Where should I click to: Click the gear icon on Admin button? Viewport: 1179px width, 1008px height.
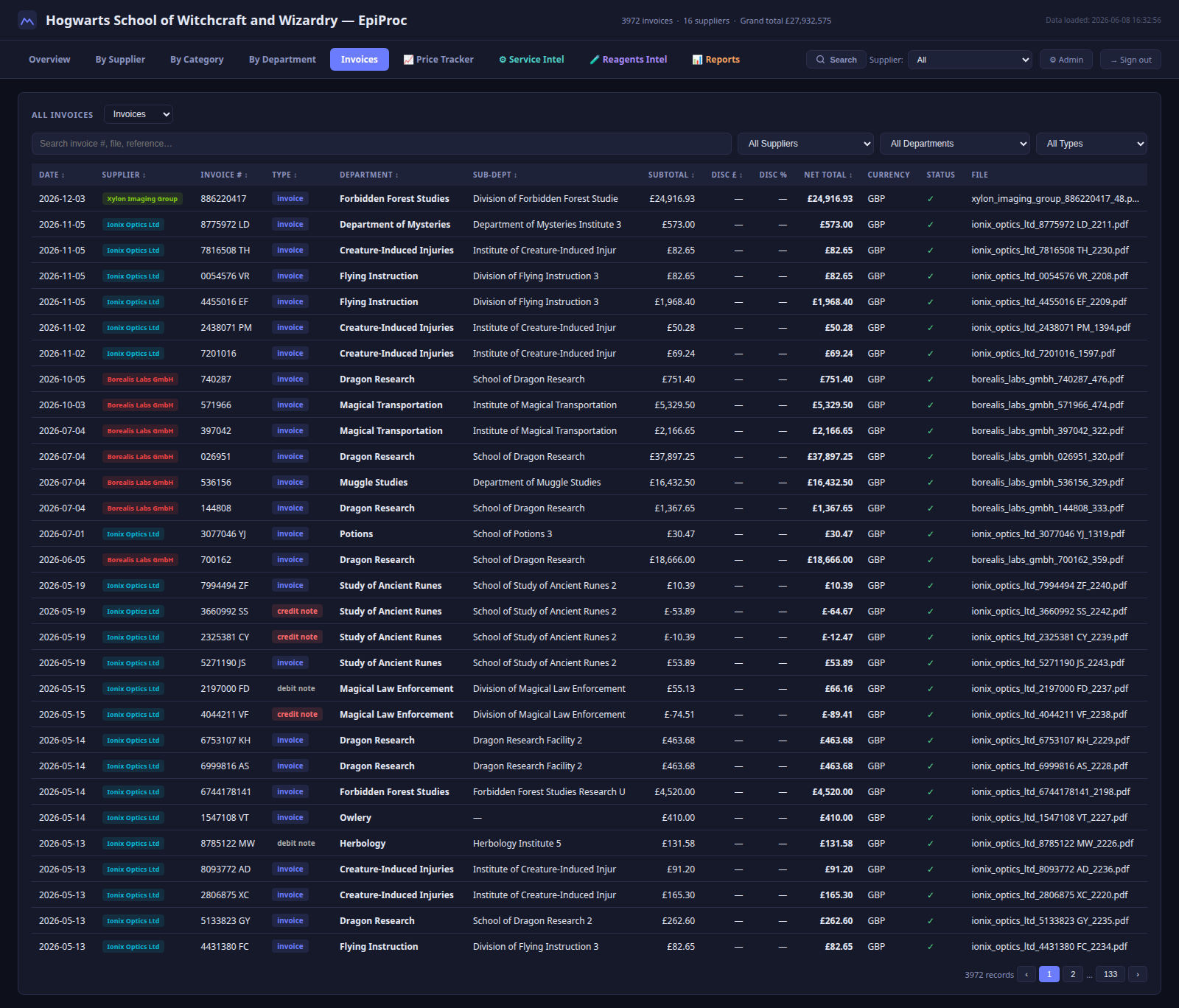click(1053, 60)
